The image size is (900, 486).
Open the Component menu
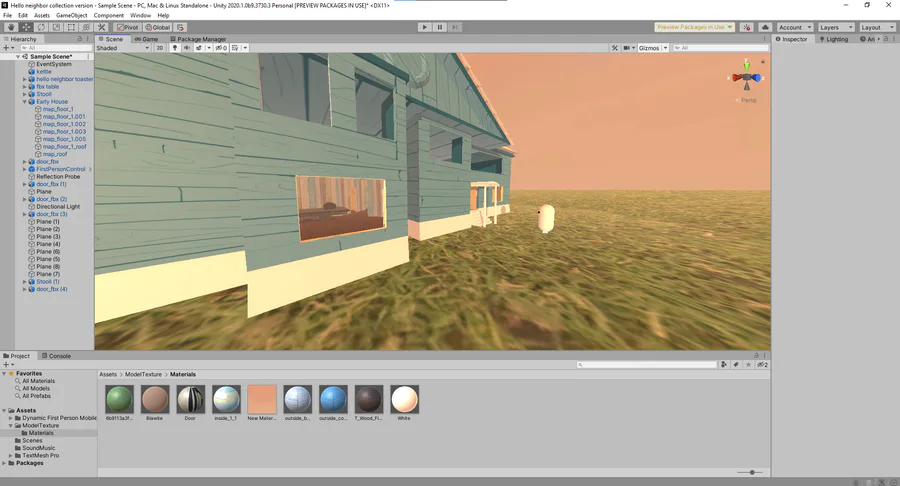click(x=108, y=15)
